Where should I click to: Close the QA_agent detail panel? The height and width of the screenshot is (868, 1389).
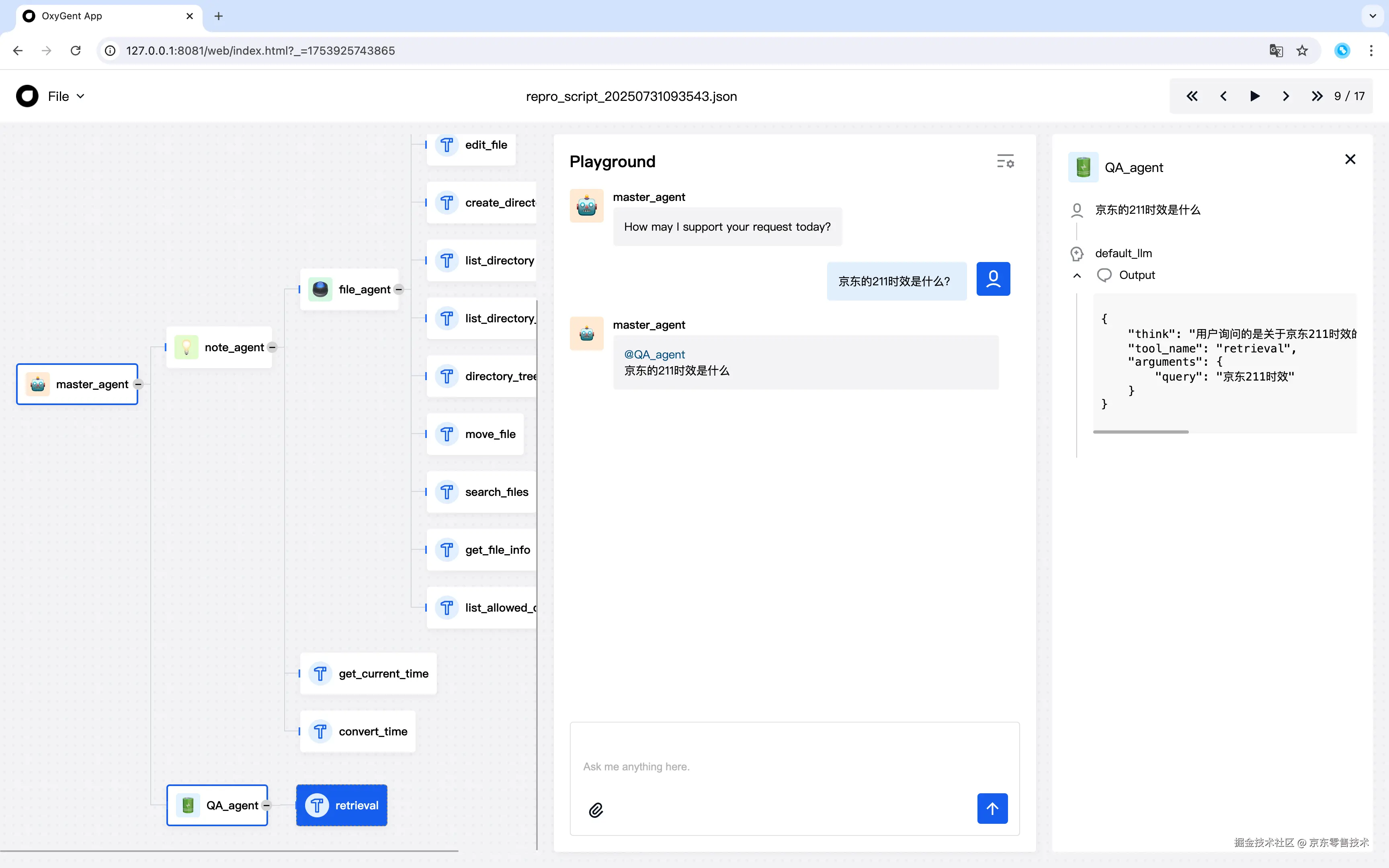pyautogui.click(x=1350, y=159)
